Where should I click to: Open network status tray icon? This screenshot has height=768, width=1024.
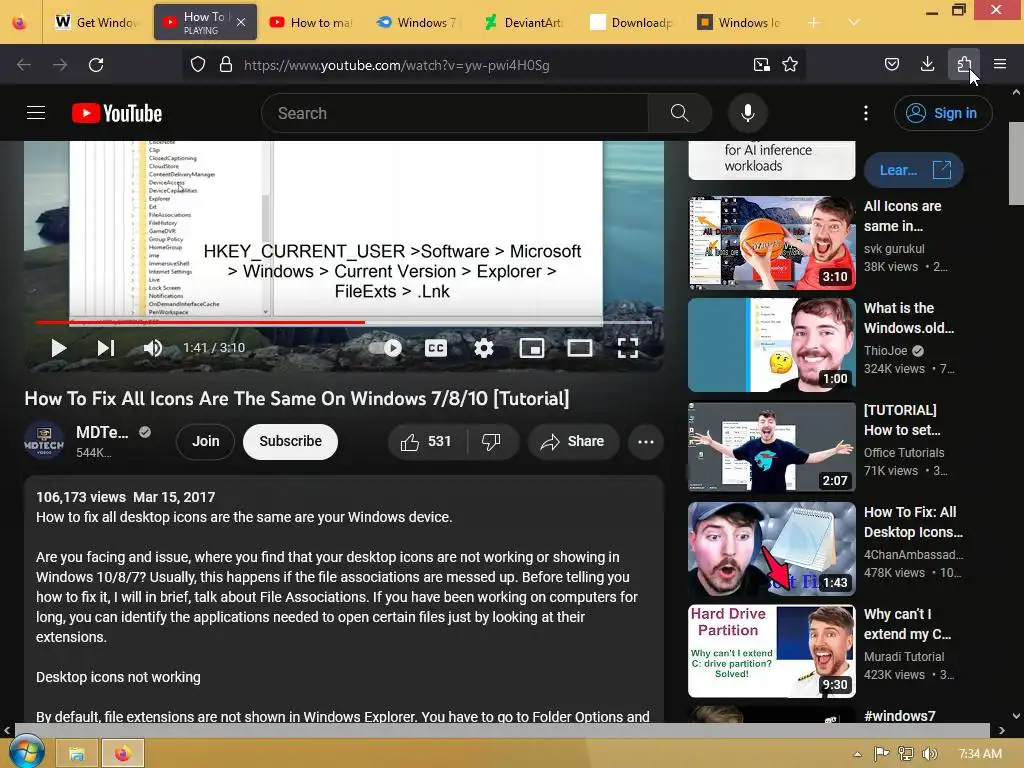coord(906,754)
